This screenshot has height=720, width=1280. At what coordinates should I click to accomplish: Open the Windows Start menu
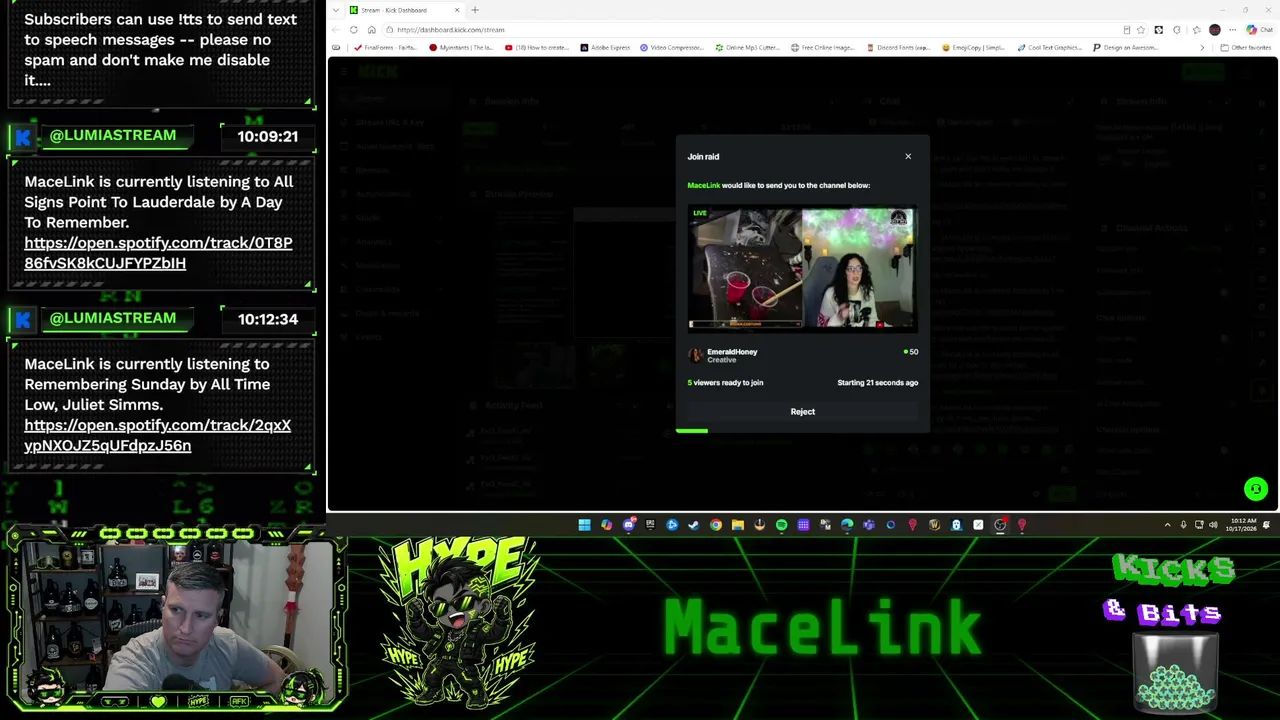pyautogui.click(x=584, y=525)
